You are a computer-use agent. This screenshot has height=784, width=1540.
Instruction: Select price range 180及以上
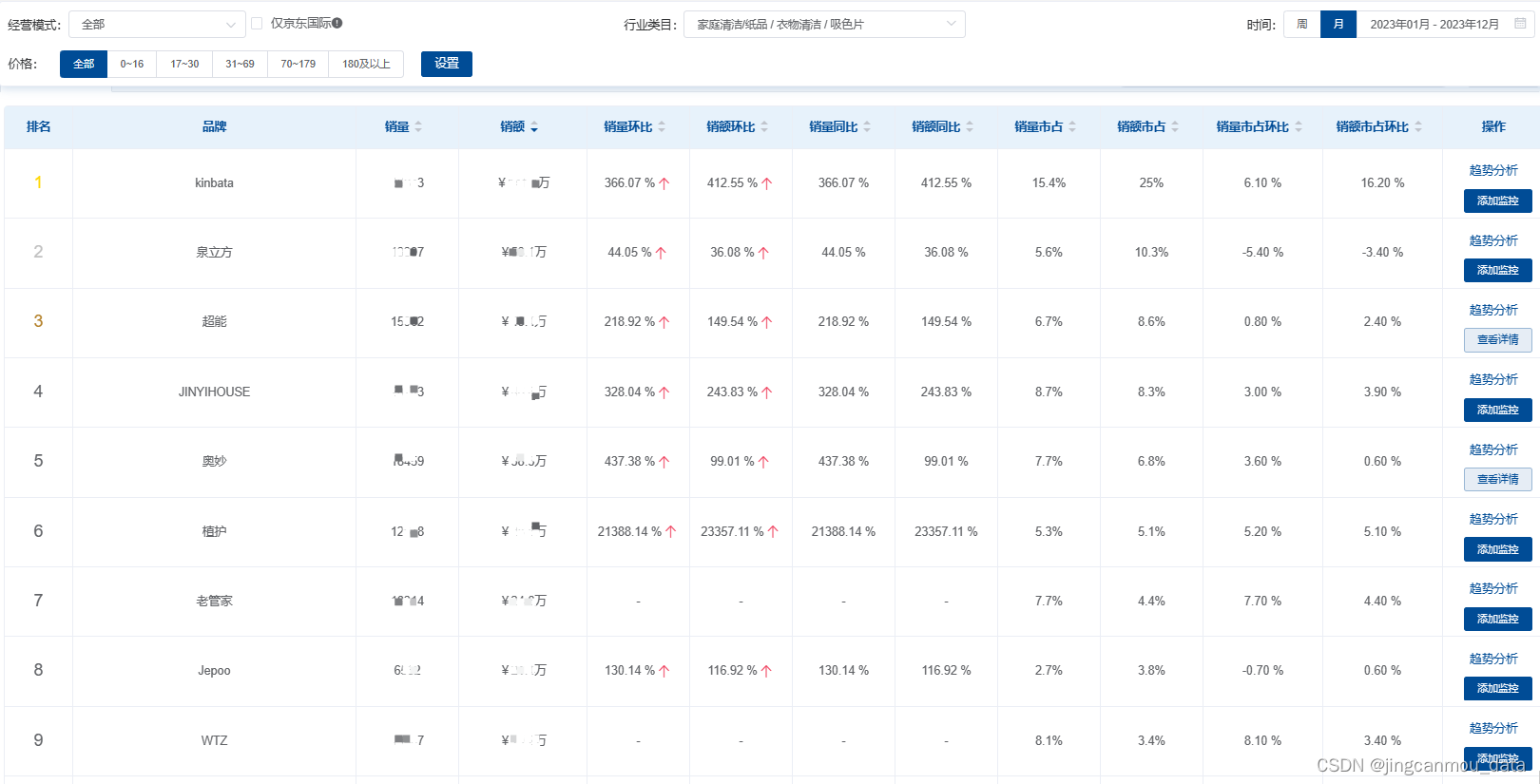pos(366,64)
